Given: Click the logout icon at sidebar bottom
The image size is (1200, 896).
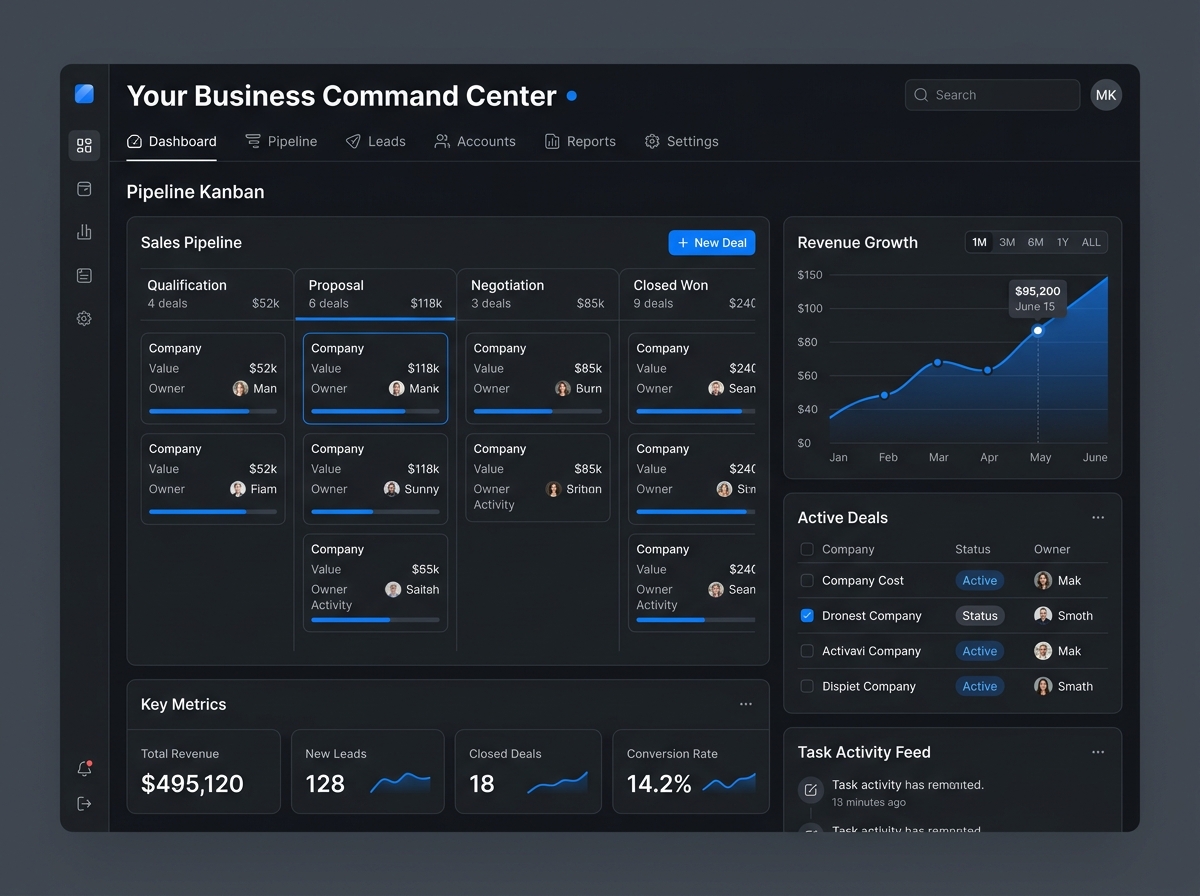Looking at the screenshot, I should pyautogui.click(x=84, y=803).
